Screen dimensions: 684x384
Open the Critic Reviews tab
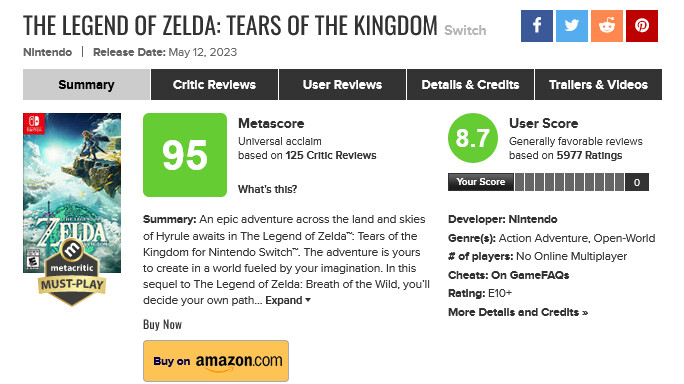(x=214, y=84)
